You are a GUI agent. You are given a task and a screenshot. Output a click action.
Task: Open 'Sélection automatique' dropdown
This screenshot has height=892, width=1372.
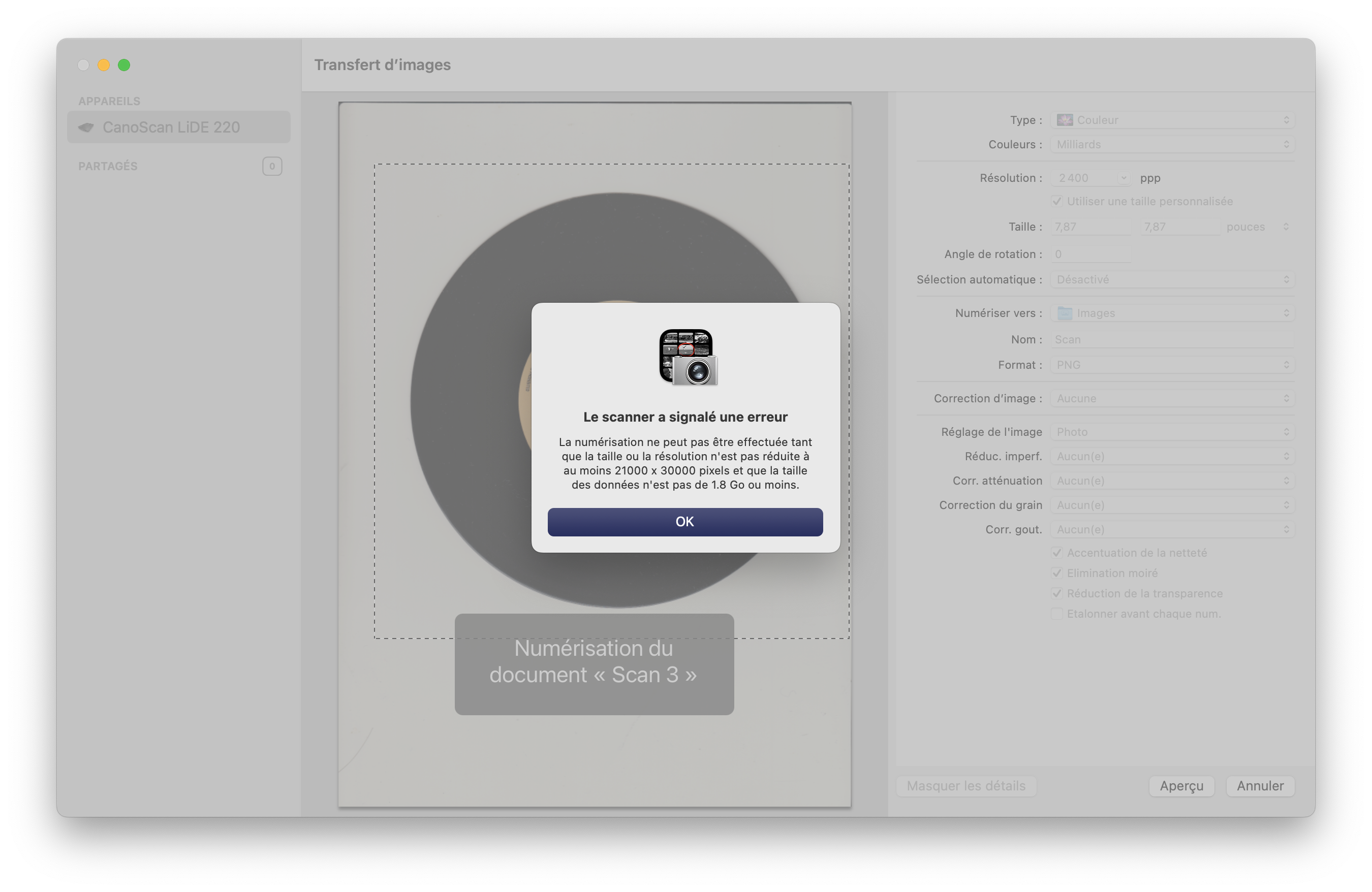click(1171, 279)
